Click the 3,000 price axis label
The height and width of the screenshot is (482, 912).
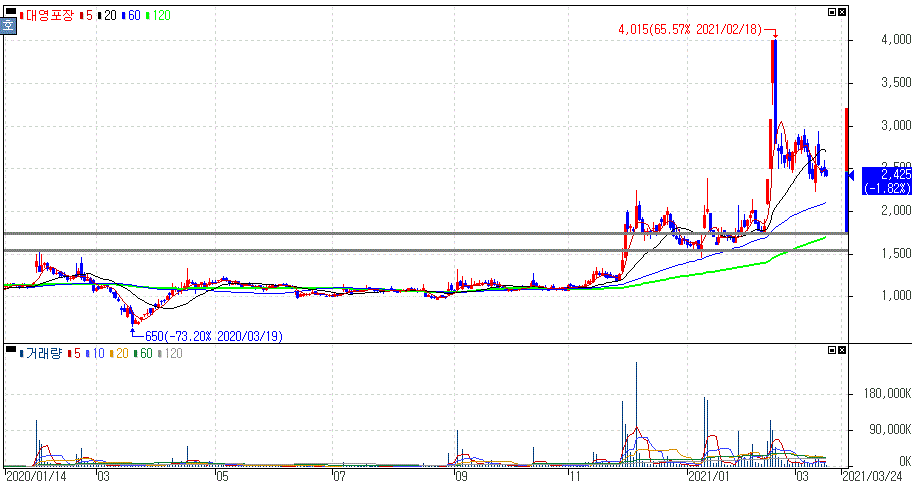pos(896,126)
